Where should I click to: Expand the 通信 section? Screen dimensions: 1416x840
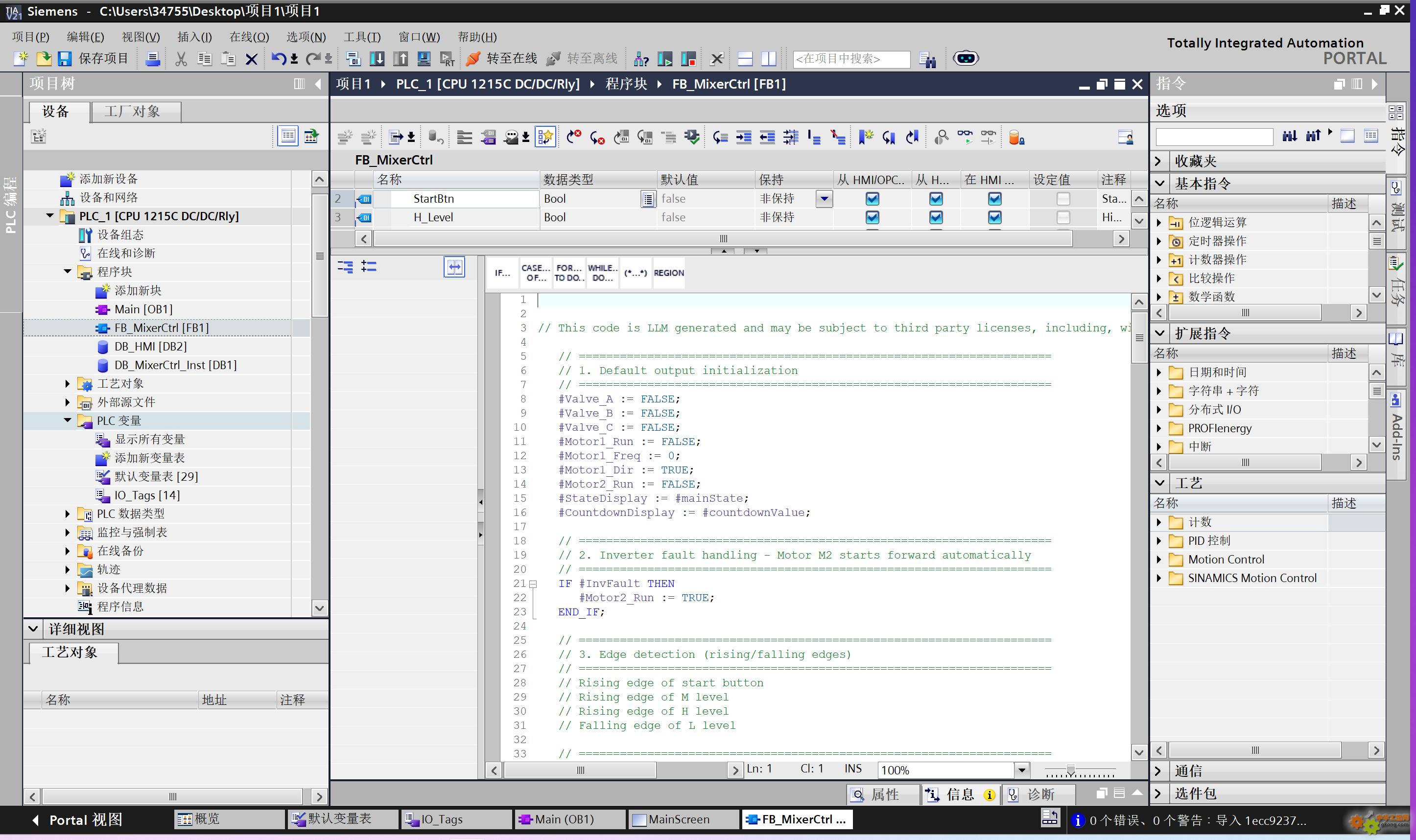click(1158, 771)
